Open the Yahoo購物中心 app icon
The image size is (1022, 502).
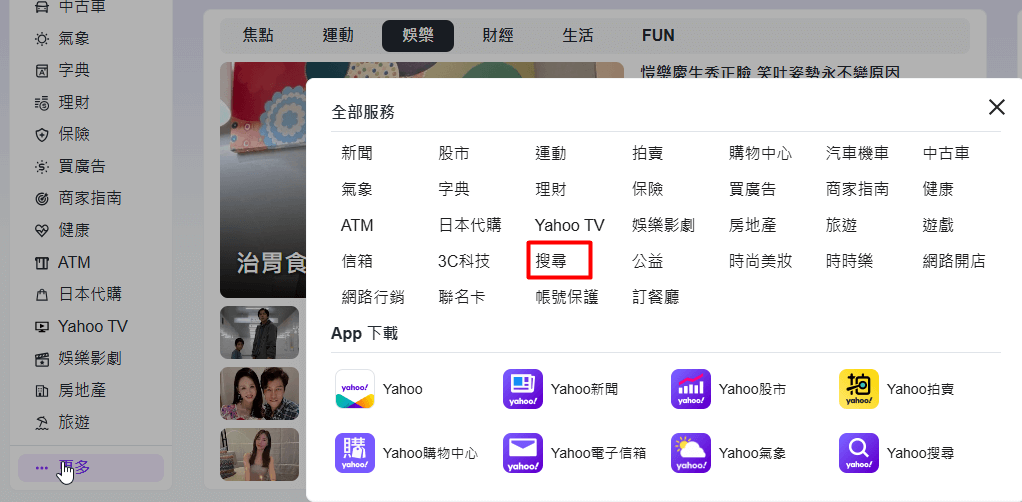355,453
